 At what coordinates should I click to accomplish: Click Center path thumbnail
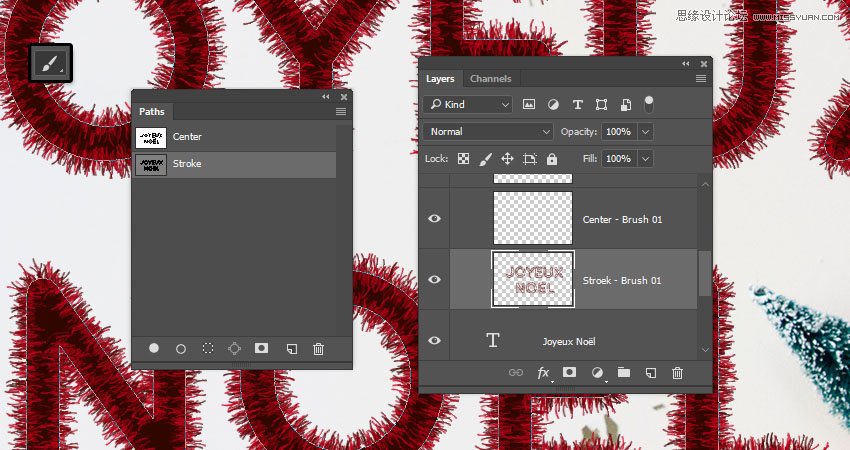pyautogui.click(x=151, y=138)
